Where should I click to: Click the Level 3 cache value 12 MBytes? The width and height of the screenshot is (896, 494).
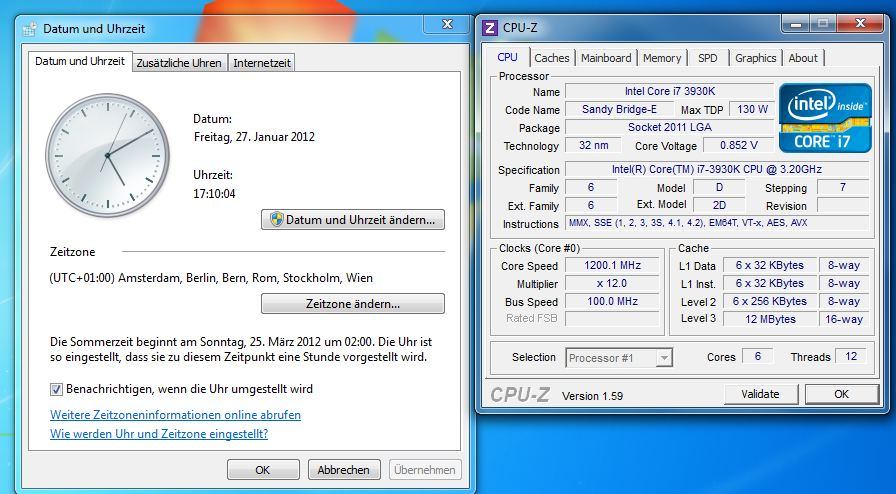pos(770,319)
